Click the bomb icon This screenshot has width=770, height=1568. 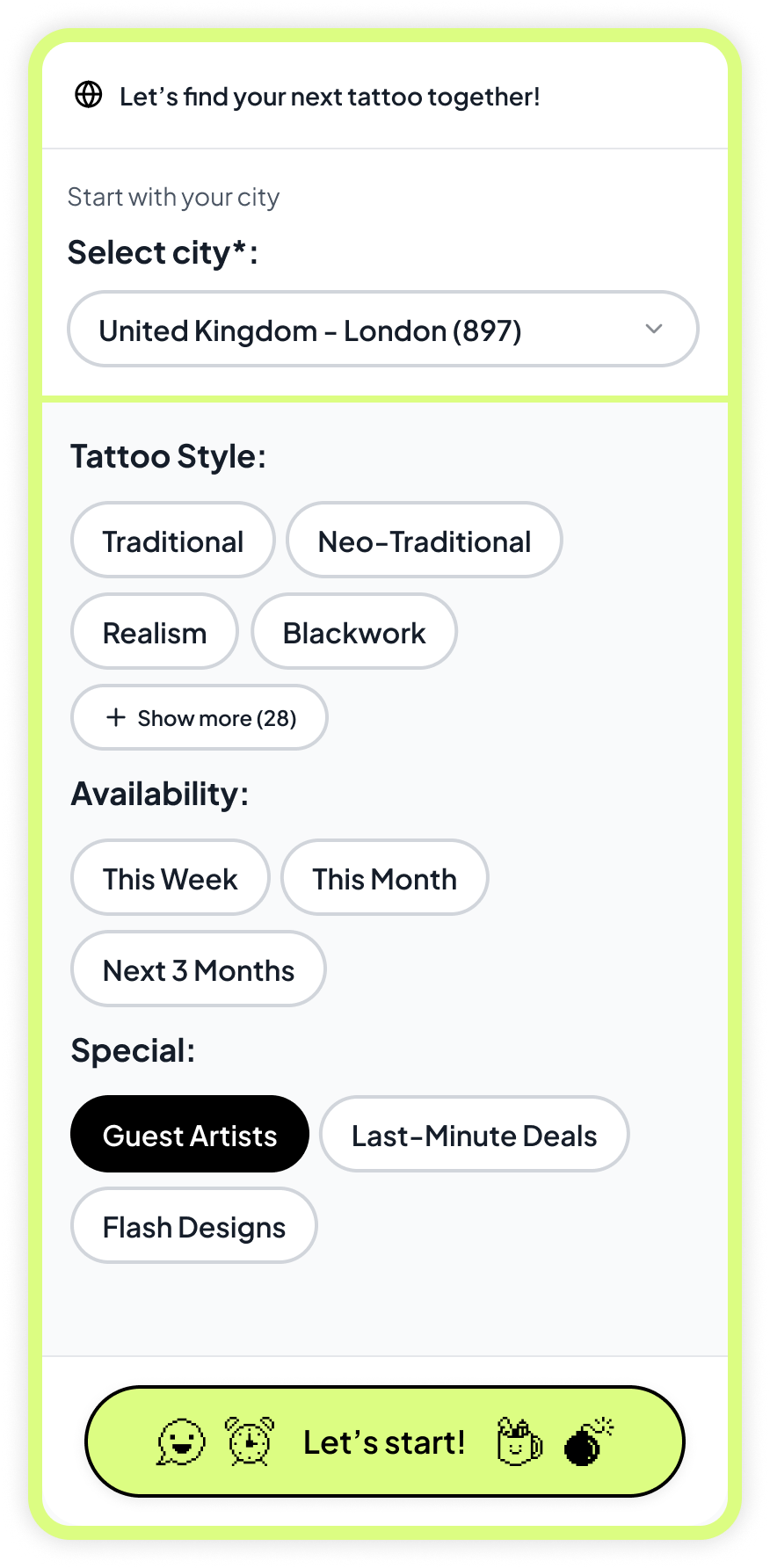click(x=587, y=1441)
